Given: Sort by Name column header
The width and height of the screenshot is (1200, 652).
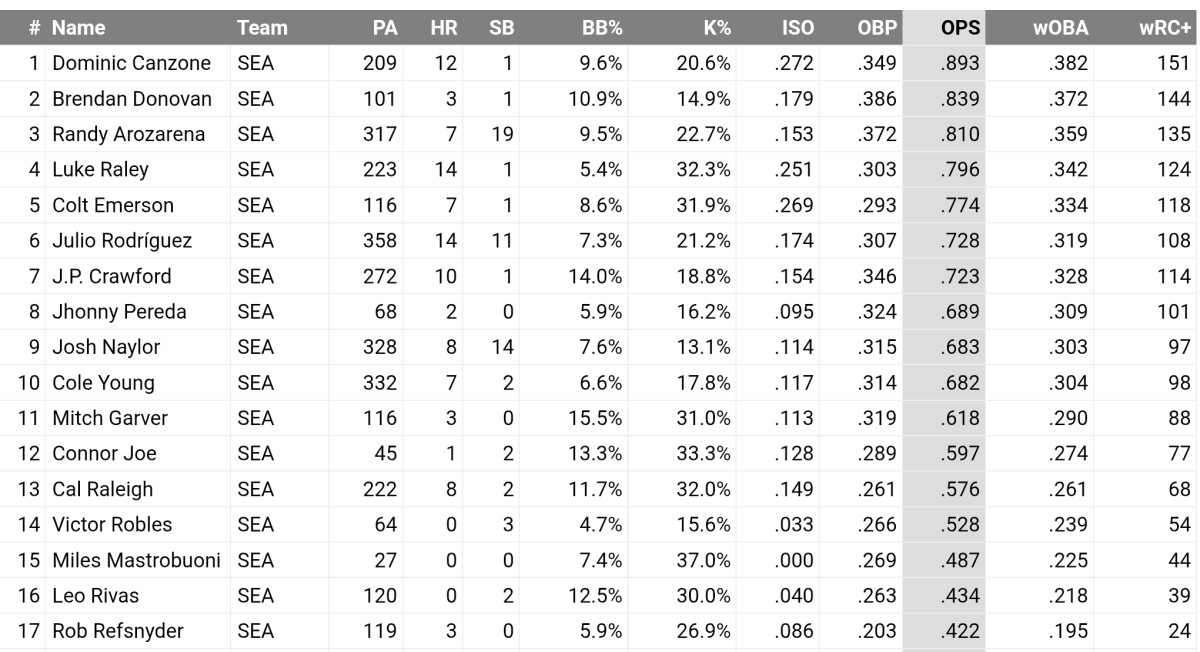Looking at the screenshot, I should (78, 28).
